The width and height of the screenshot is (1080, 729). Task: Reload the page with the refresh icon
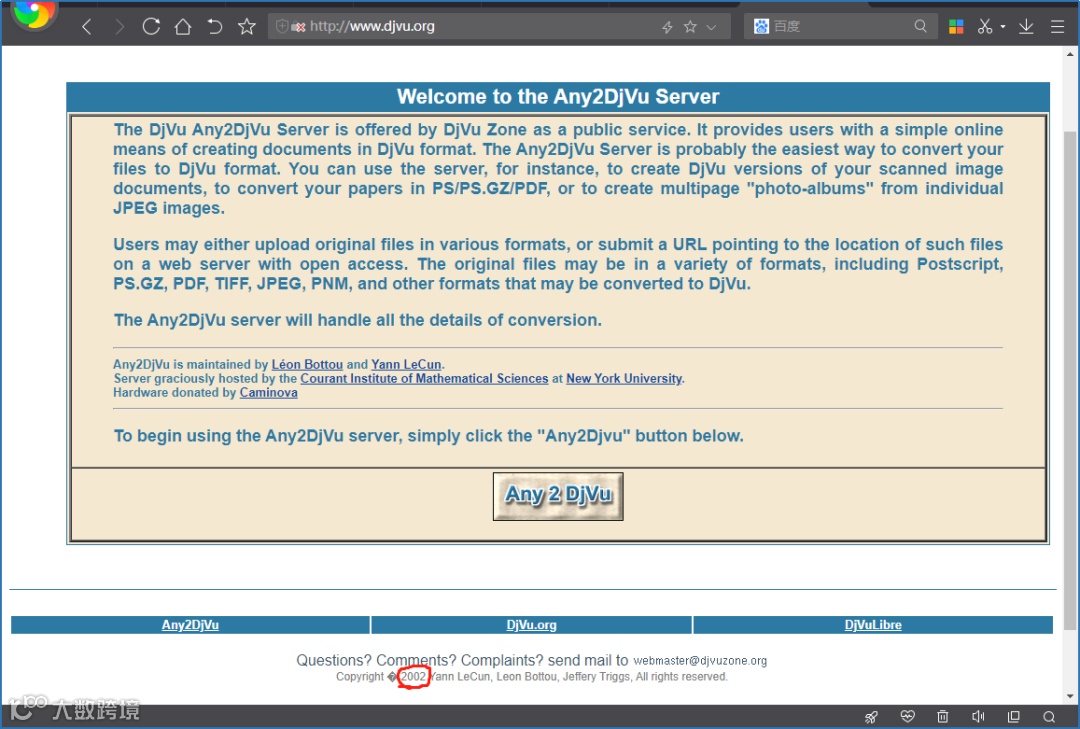coord(151,27)
